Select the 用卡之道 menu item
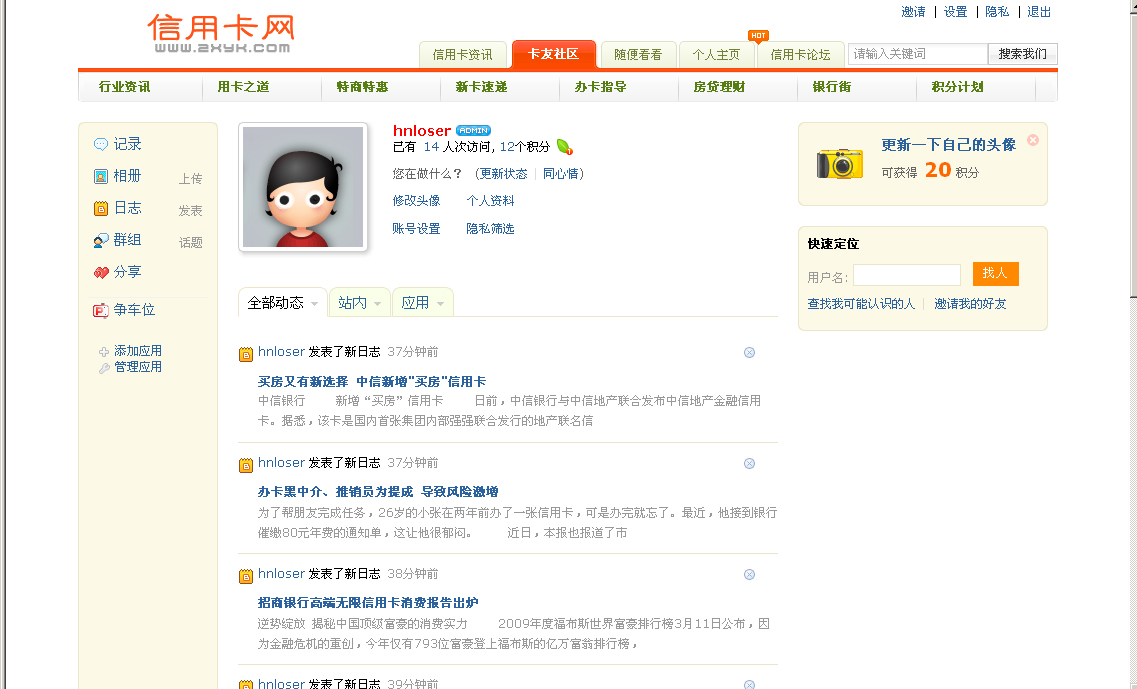 point(244,87)
